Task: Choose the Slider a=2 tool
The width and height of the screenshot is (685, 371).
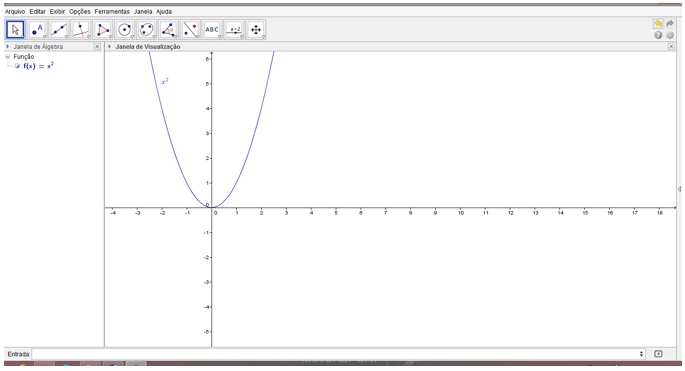Action: (x=234, y=30)
